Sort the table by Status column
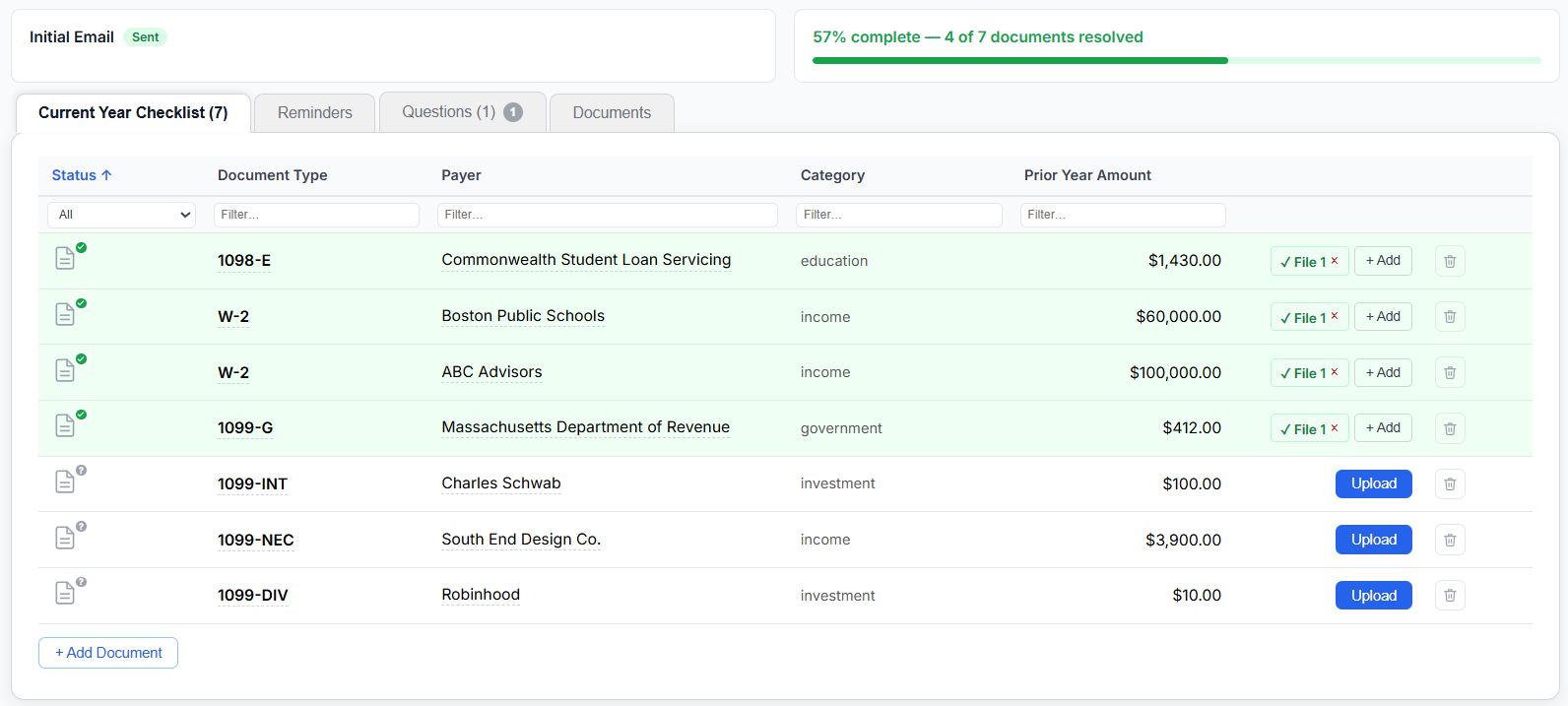The image size is (1568, 706). 82,175
